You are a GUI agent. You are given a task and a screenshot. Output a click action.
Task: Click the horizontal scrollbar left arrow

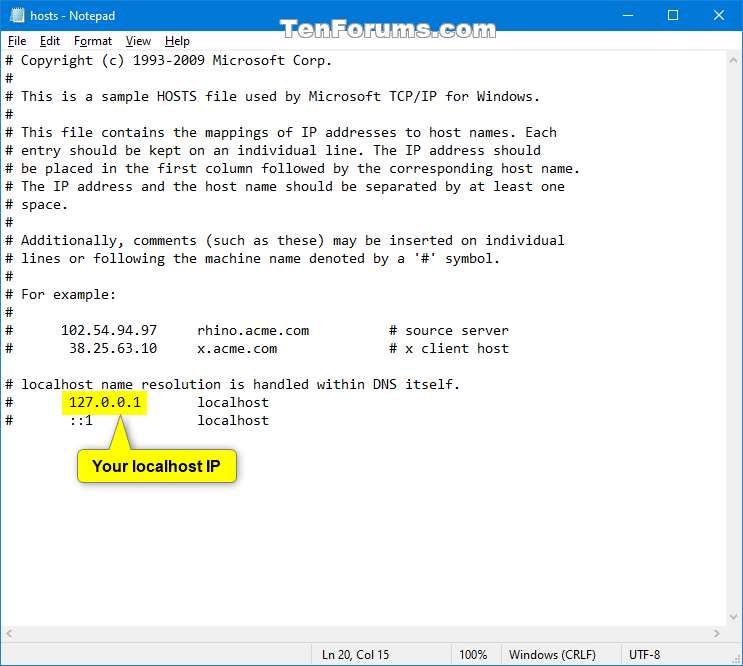coord(9,633)
